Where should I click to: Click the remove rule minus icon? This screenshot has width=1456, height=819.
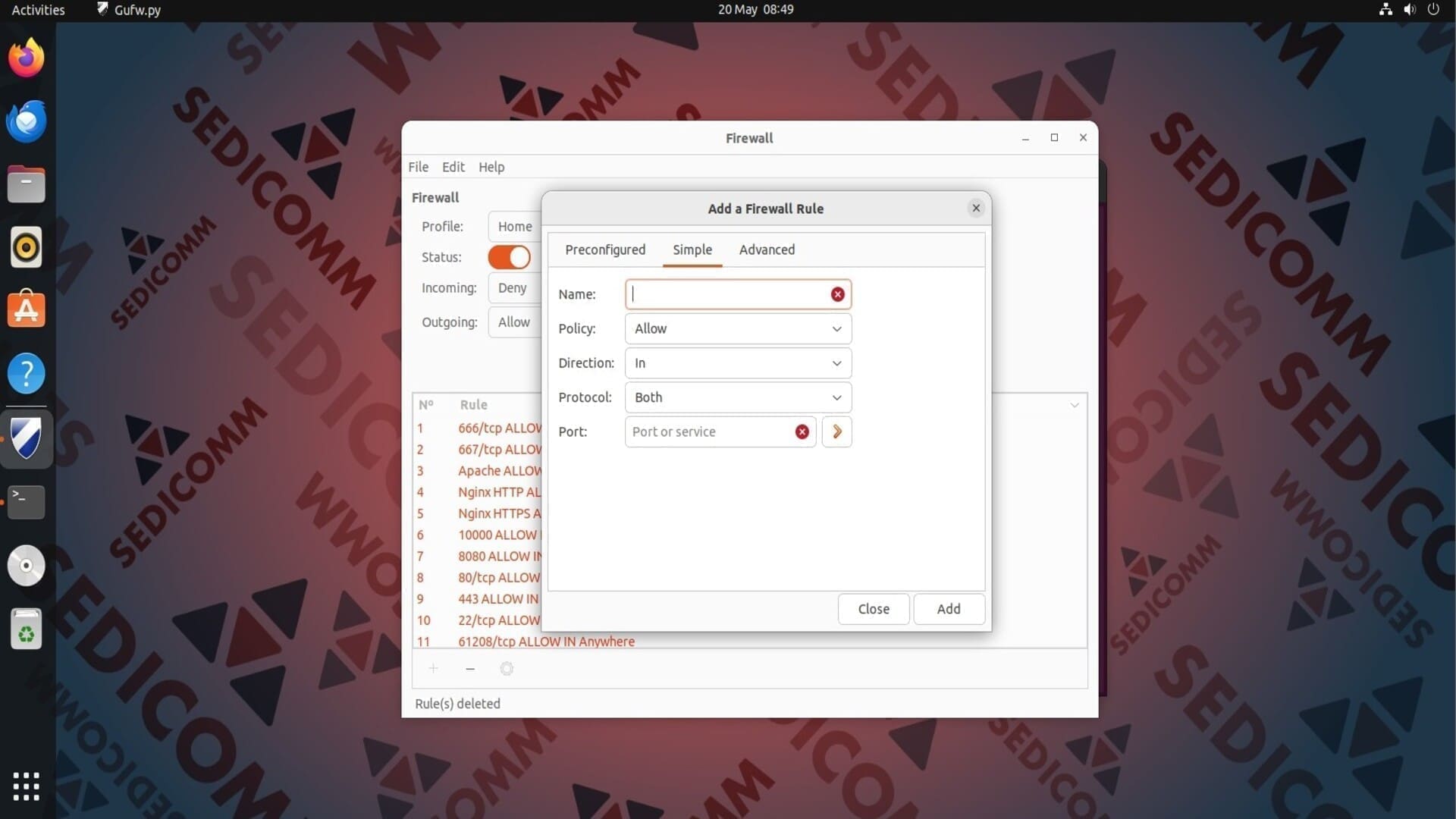(x=470, y=669)
